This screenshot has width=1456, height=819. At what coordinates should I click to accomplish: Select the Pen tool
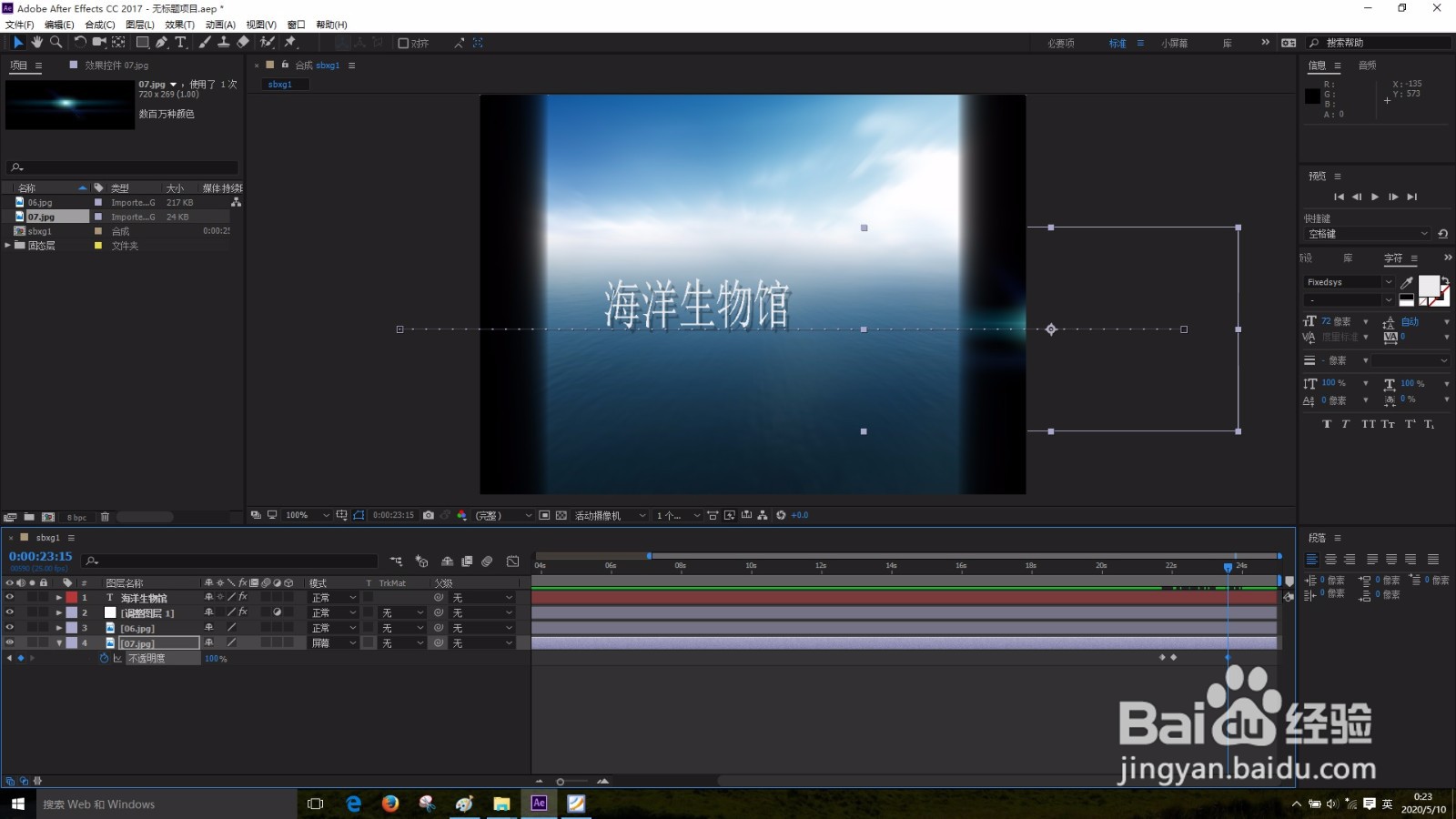pos(161,42)
